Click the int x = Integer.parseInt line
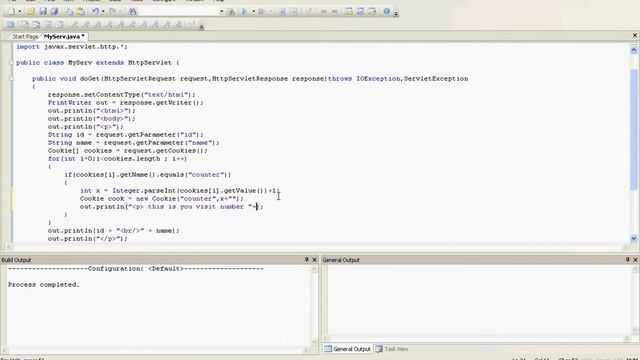640x360 pixels. [180, 191]
